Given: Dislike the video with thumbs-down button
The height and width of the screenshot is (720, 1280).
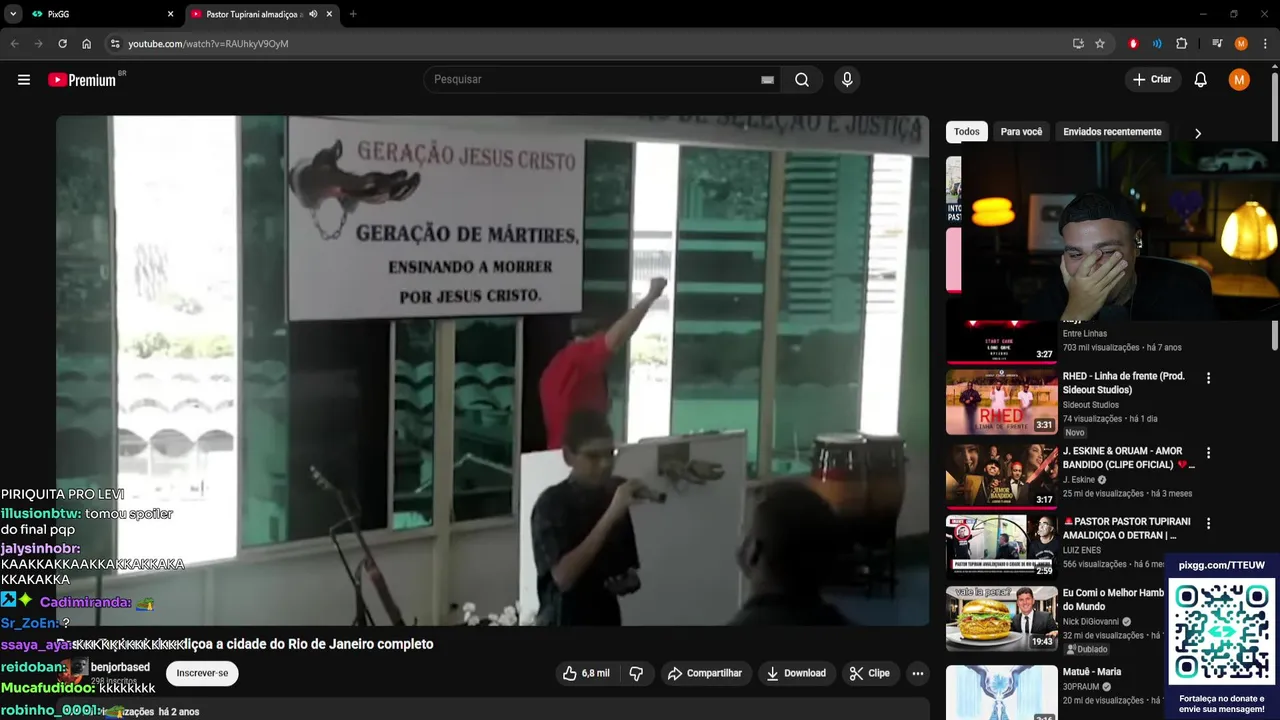Looking at the screenshot, I should coord(636,673).
